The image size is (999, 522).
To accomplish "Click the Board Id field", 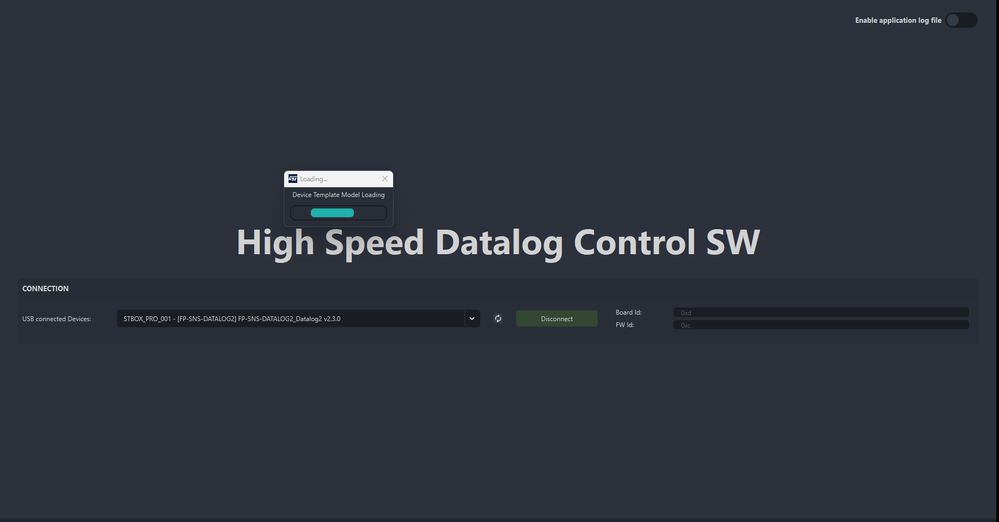I will point(821,312).
